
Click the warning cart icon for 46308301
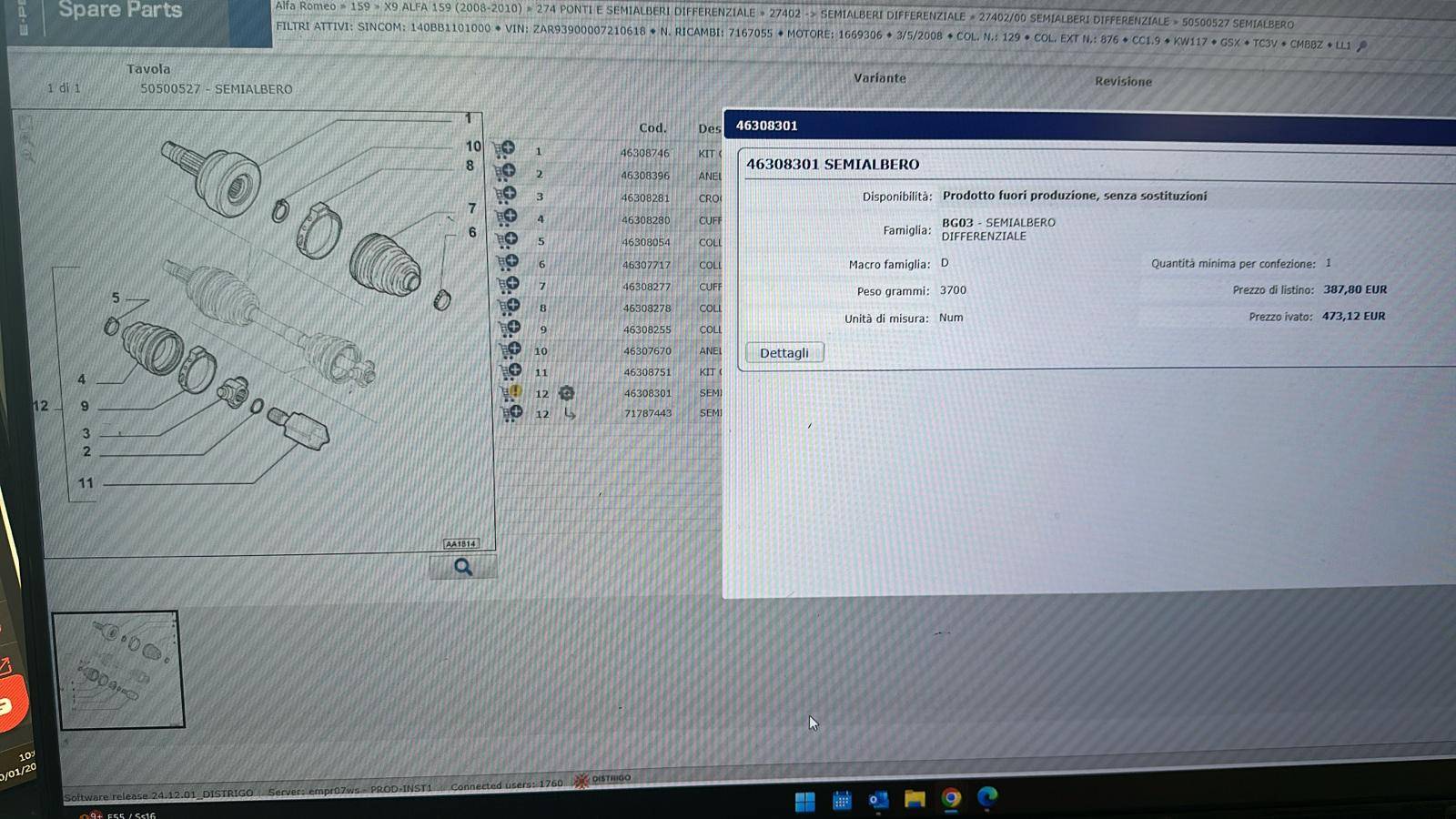coord(512,392)
